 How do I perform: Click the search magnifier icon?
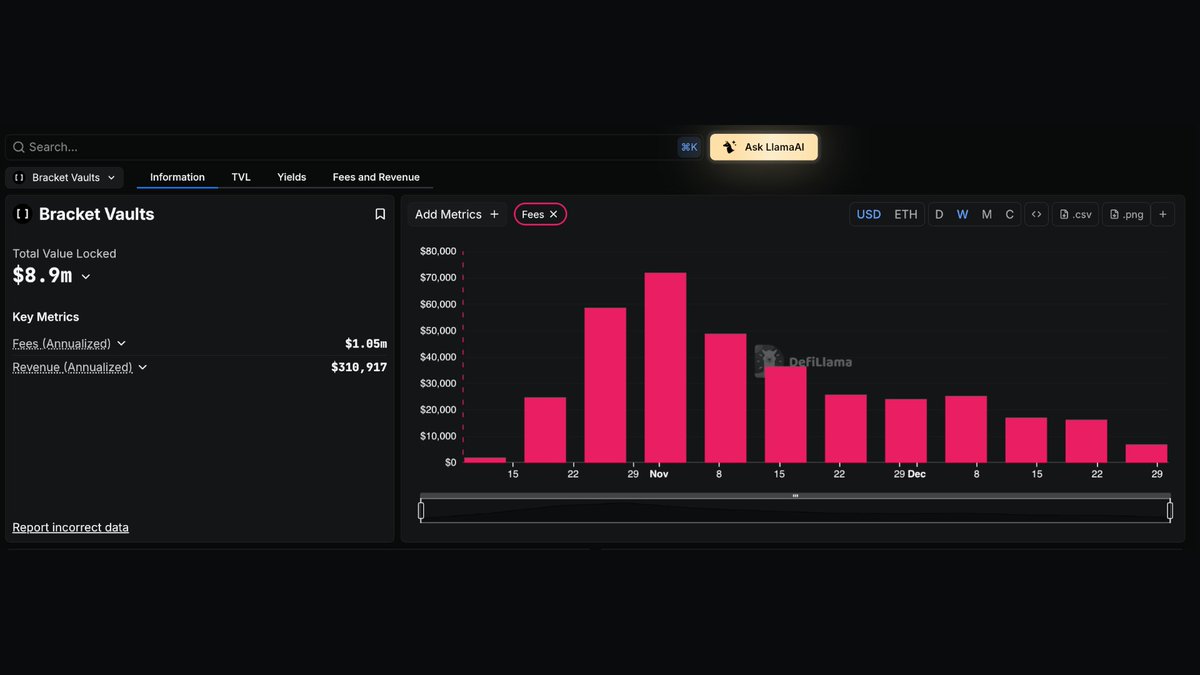pos(18,147)
